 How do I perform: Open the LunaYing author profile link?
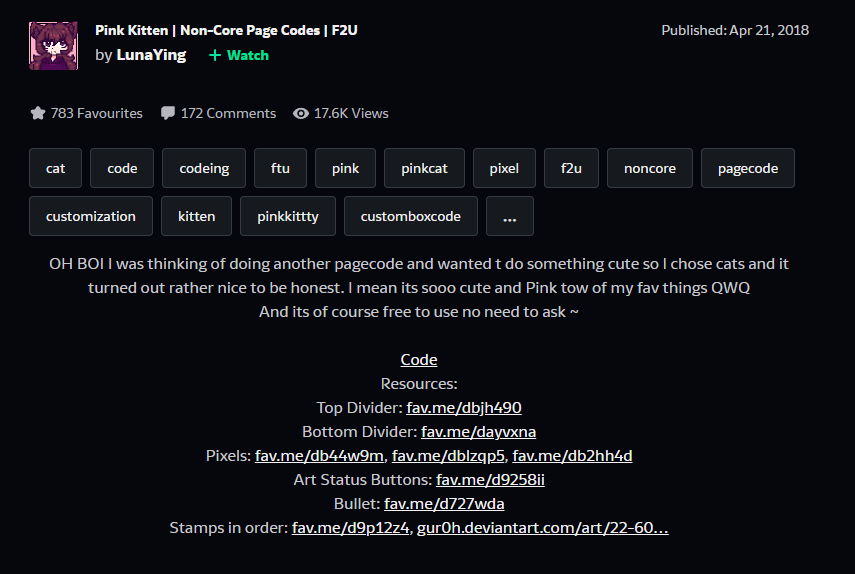[151, 55]
